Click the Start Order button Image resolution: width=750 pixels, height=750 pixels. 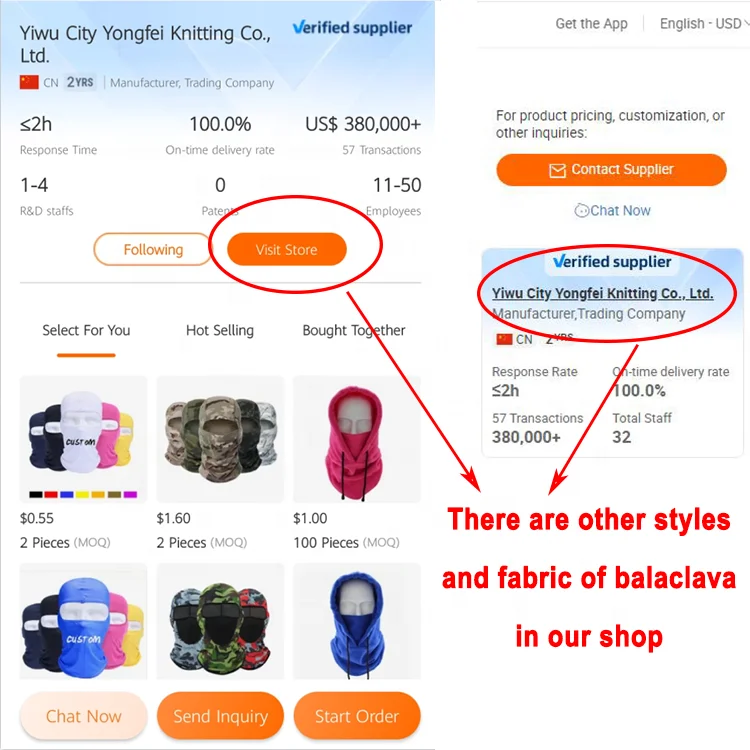(357, 716)
